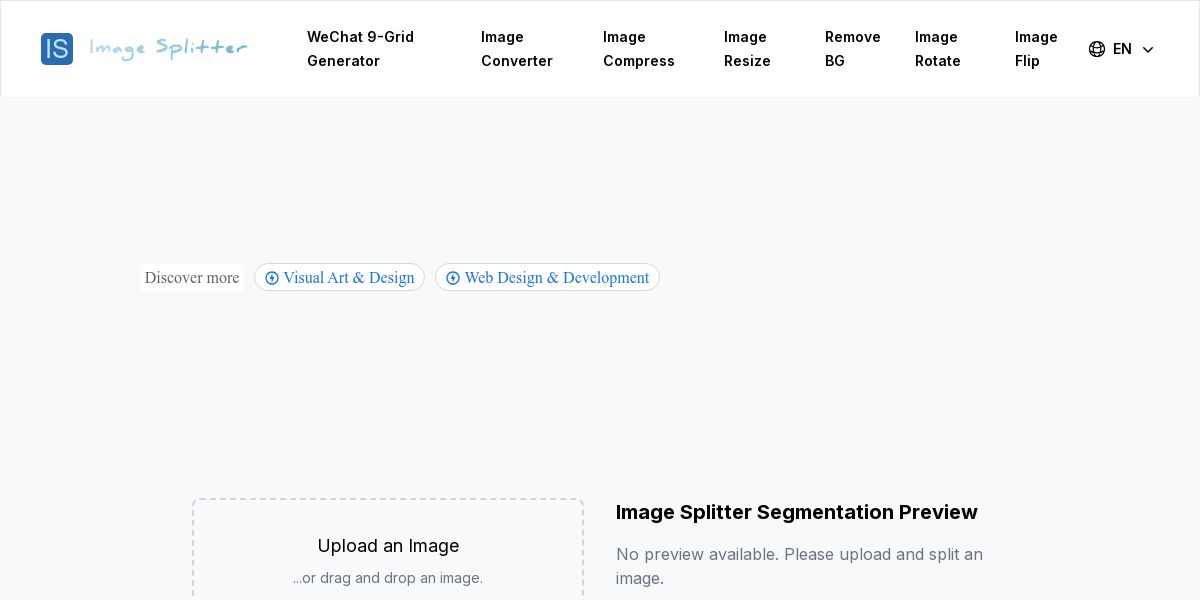
Task: Follow the Web Design & Development link
Action: coord(556,278)
